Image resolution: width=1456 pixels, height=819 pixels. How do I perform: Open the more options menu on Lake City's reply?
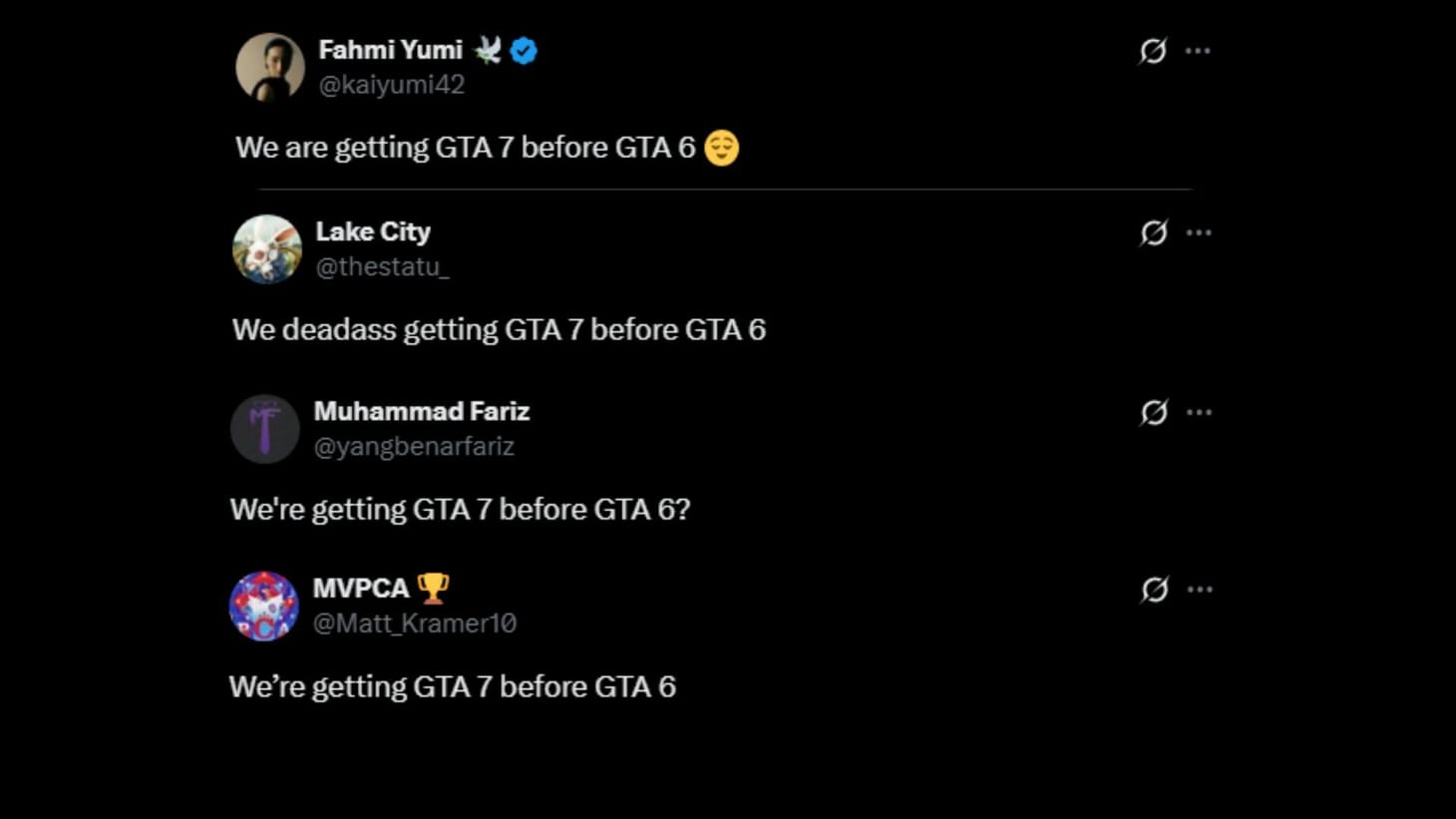pos(1200,231)
